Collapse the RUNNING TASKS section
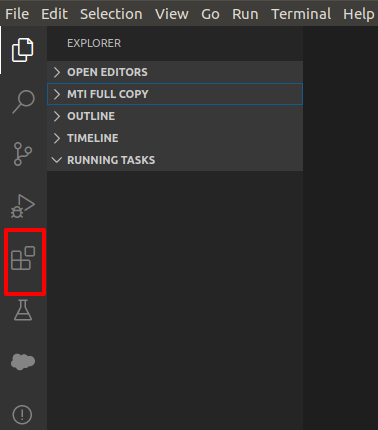This screenshot has width=378, height=430. coord(175,160)
